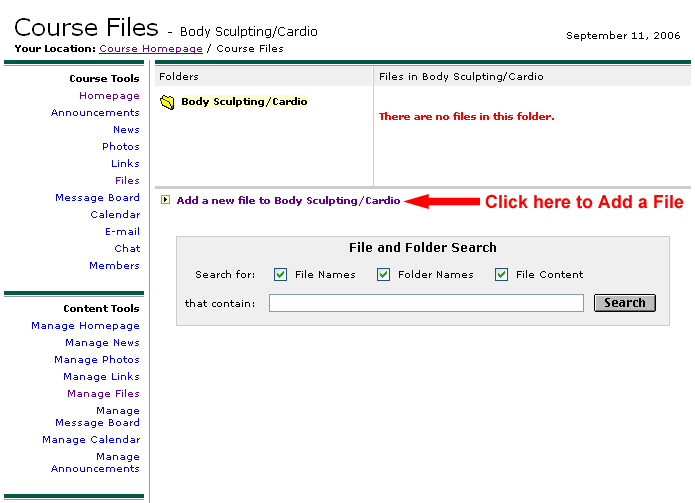View course Members list
The image size is (695, 503).
(x=114, y=266)
